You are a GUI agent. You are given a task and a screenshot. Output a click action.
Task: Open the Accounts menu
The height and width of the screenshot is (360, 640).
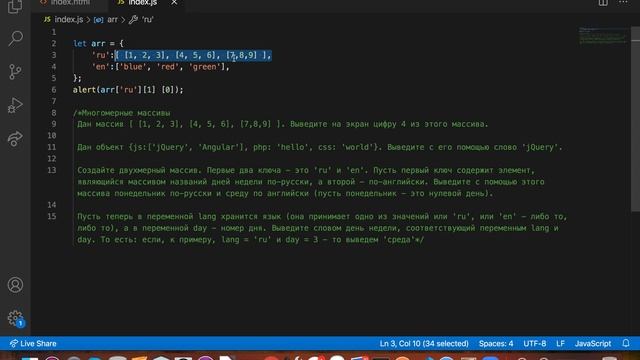[15, 285]
